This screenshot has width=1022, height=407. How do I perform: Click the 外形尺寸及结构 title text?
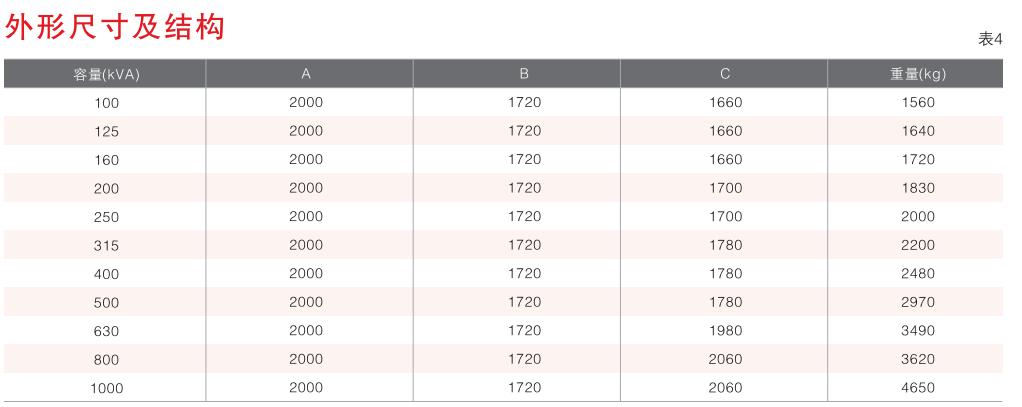[116, 27]
